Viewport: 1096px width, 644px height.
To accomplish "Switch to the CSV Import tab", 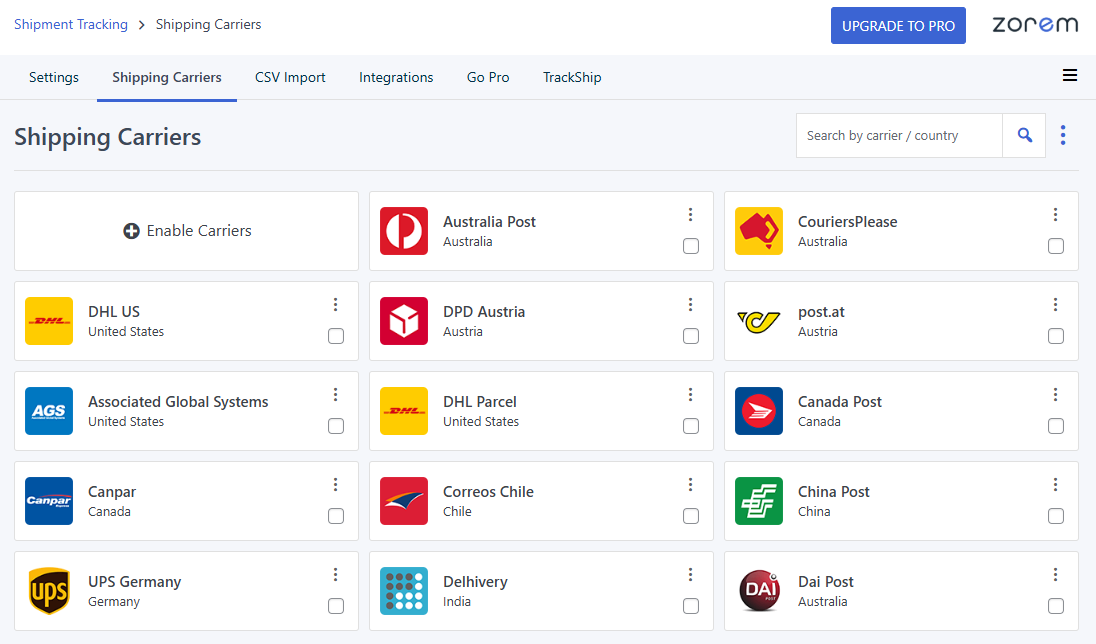I will (x=290, y=76).
